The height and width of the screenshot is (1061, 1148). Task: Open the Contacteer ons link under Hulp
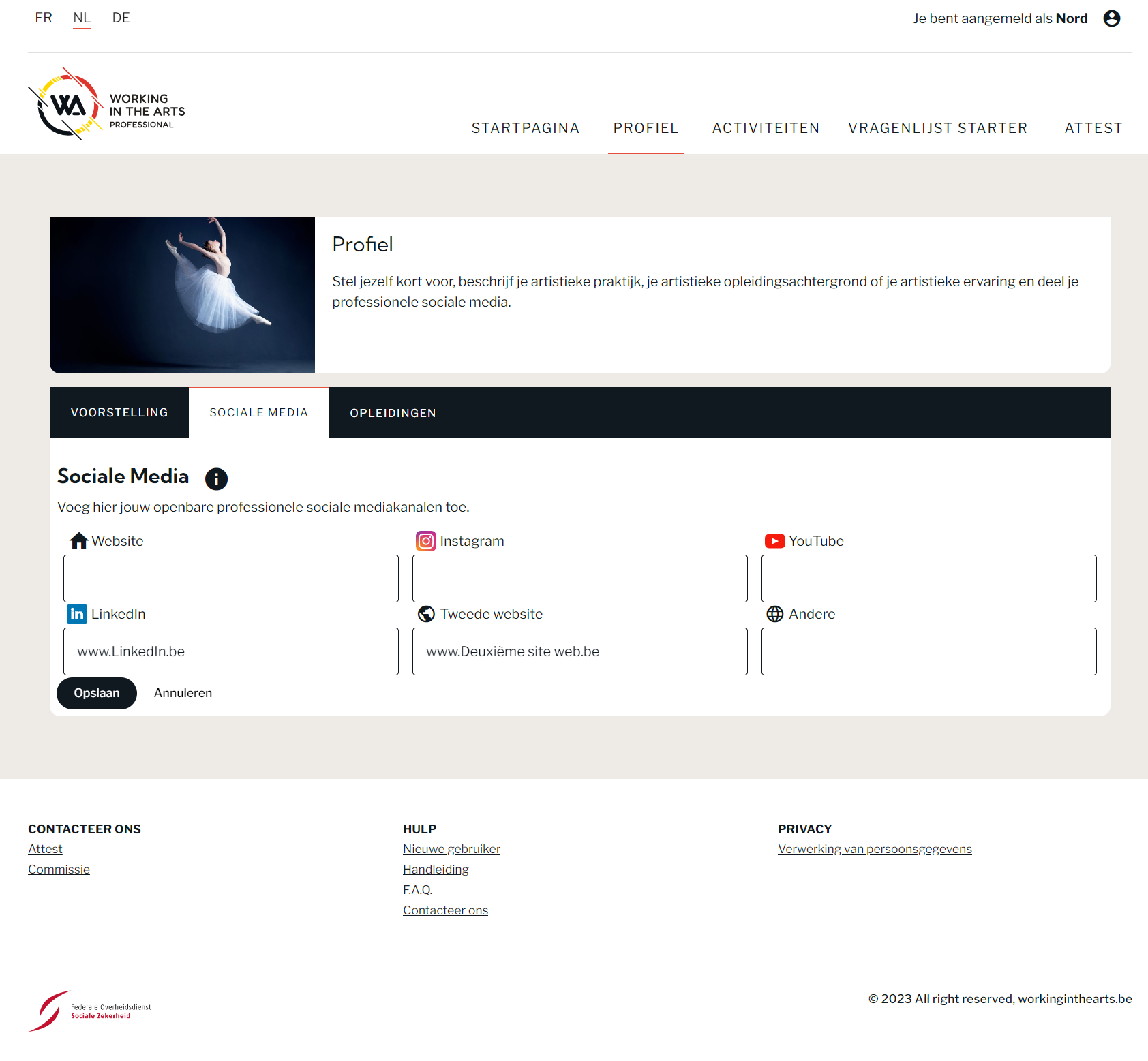[445, 910]
